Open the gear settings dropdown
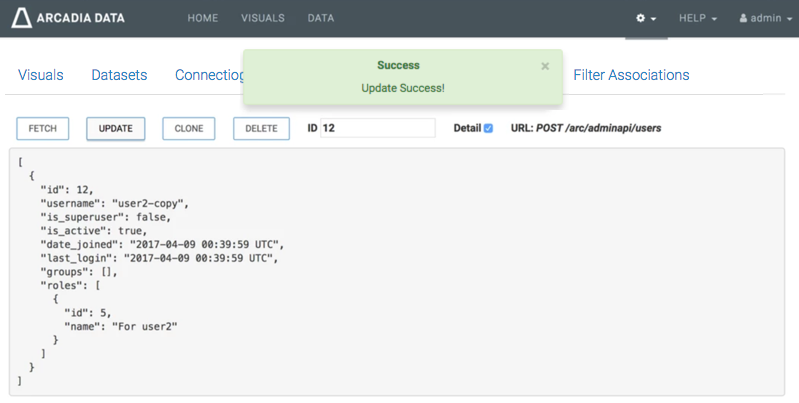 (x=646, y=19)
